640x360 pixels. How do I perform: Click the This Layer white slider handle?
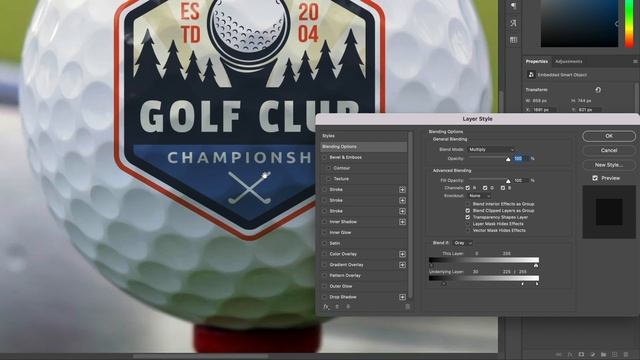pyautogui.click(x=536, y=265)
